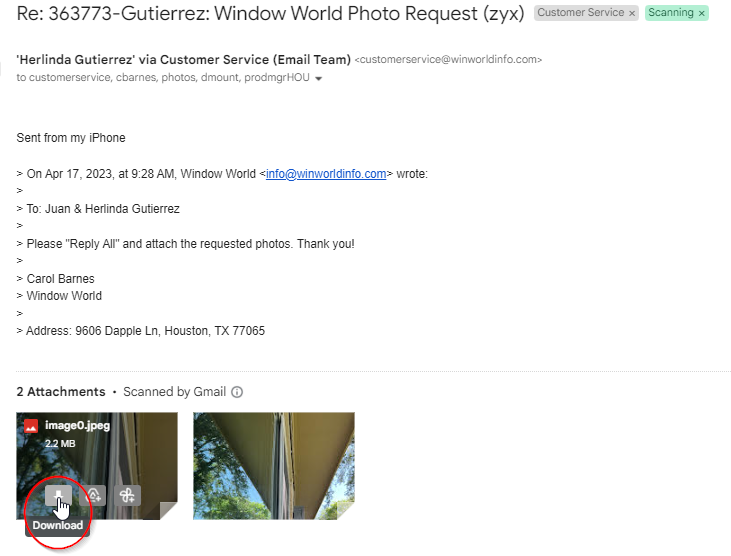This screenshot has height=556, width=731.
Task: Download the image0.jpeg attachment
Action: click(x=58, y=495)
